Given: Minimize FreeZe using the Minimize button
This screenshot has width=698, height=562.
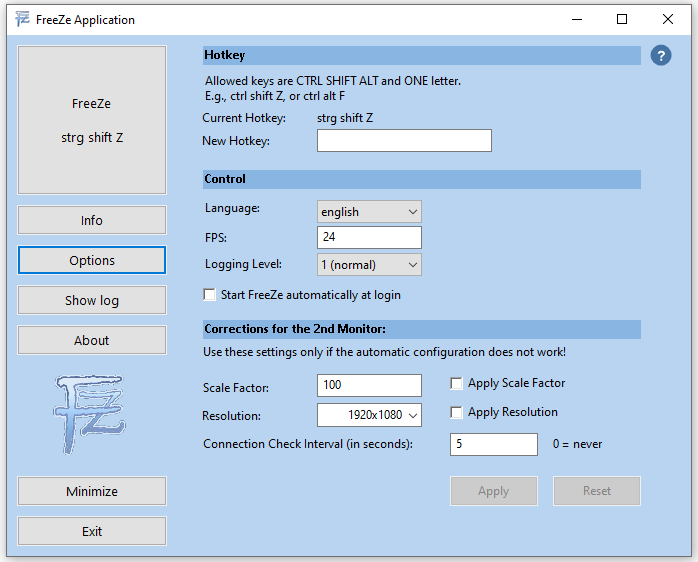Looking at the screenshot, I should 92,491.
